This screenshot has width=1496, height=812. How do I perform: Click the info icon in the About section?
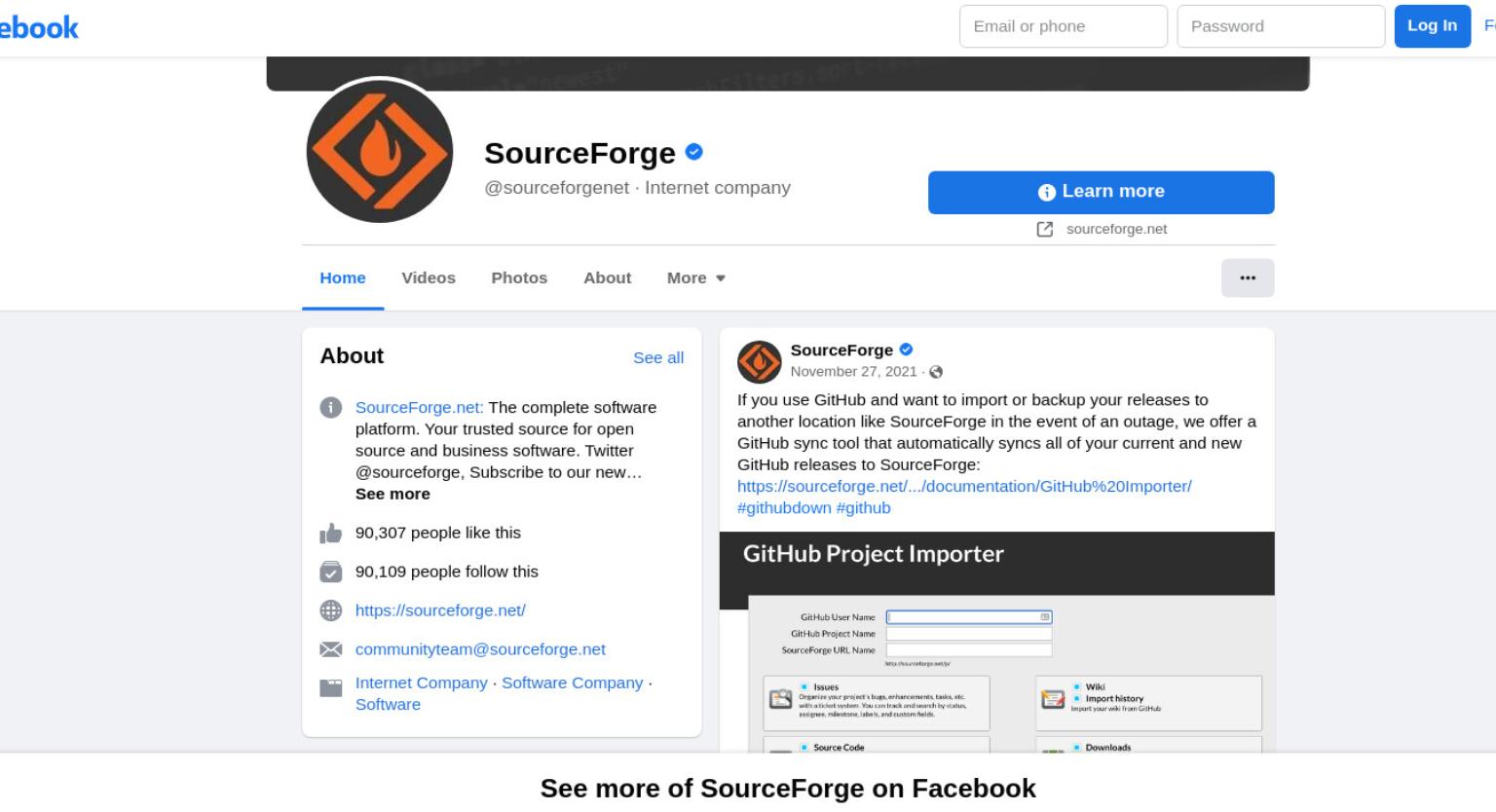(x=331, y=407)
